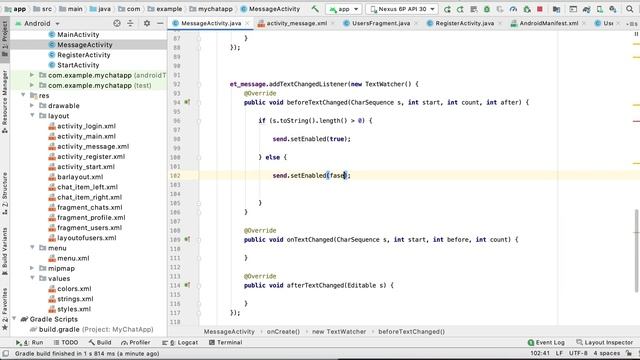Expand the mipmap folder

[32, 268]
